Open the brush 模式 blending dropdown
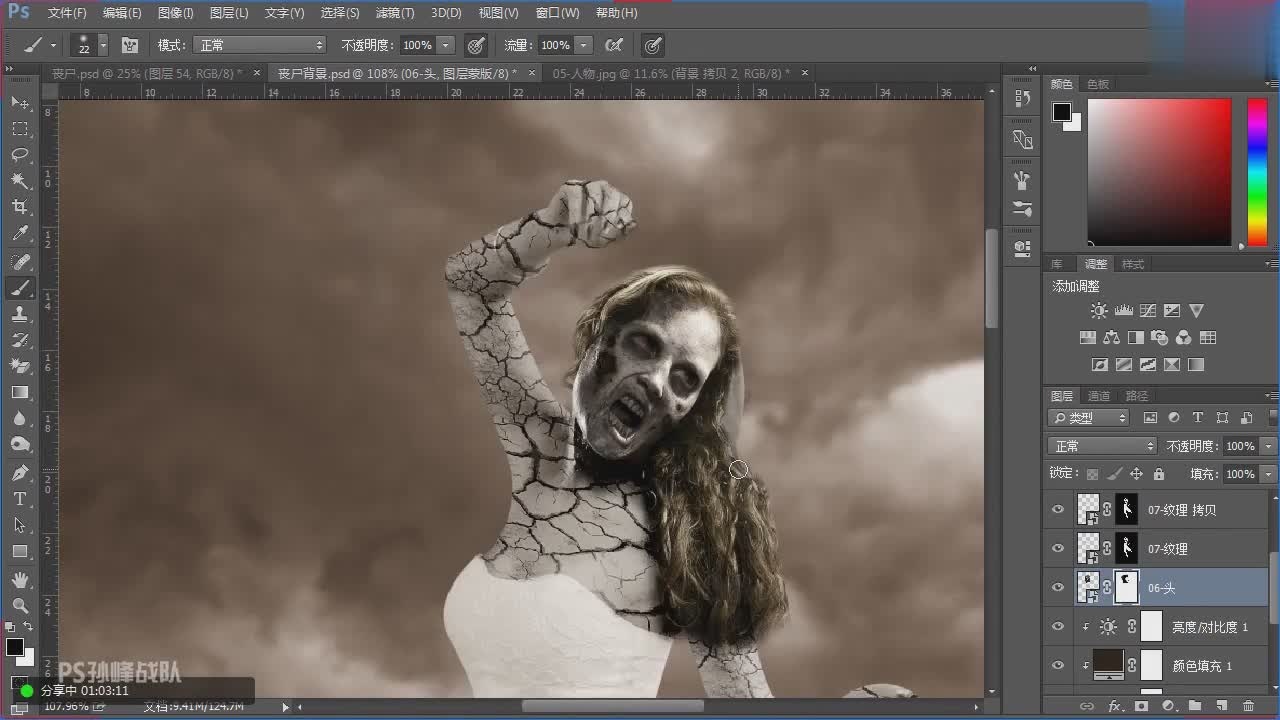Image resolution: width=1280 pixels, height=720 pixels. [261, 45]
